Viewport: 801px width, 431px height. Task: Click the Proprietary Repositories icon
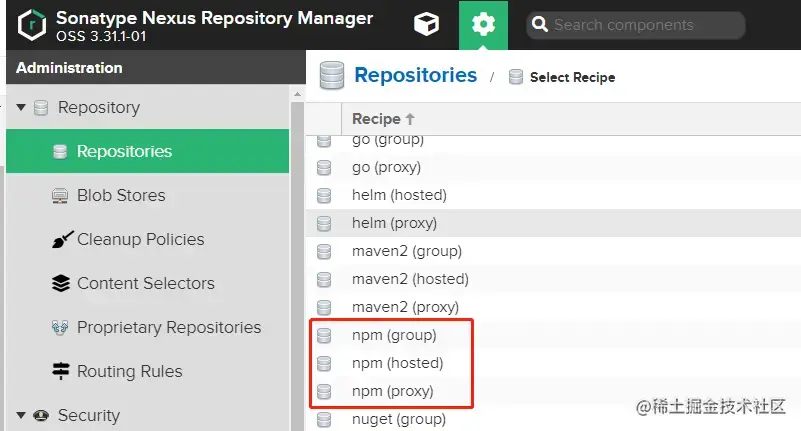click(60, 327)
